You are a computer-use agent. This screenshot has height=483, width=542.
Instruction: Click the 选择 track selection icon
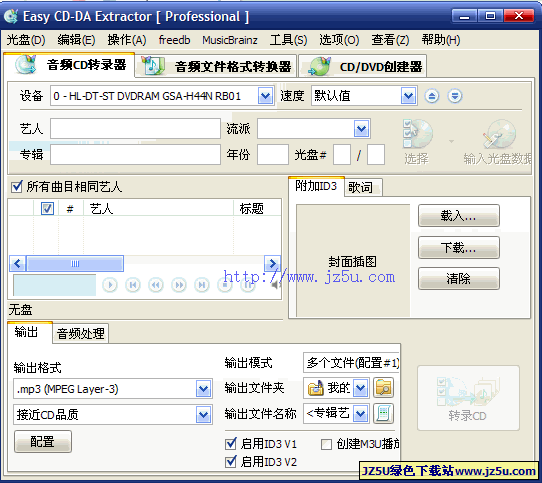tap(418, 134)
